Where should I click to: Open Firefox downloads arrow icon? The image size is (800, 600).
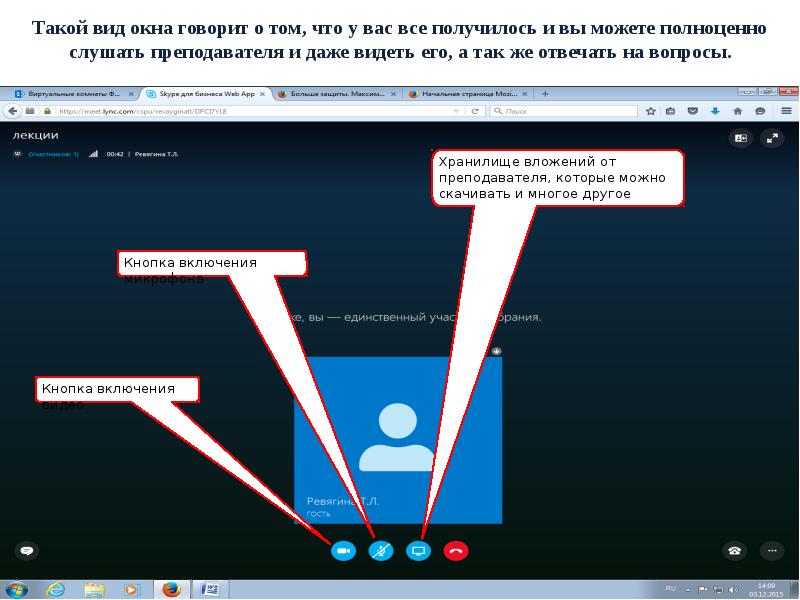714,111
